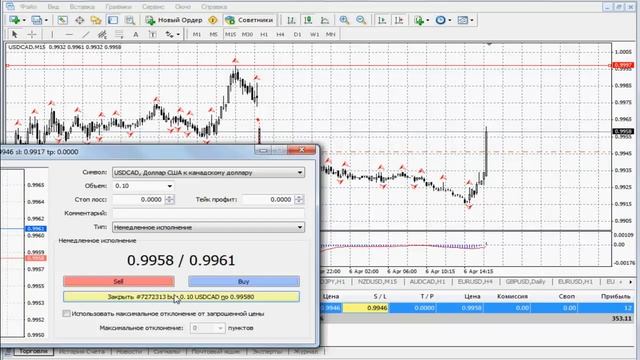Click the Тейк профит value field
This screenshot has height=360, width=640.
click(268, 199)
